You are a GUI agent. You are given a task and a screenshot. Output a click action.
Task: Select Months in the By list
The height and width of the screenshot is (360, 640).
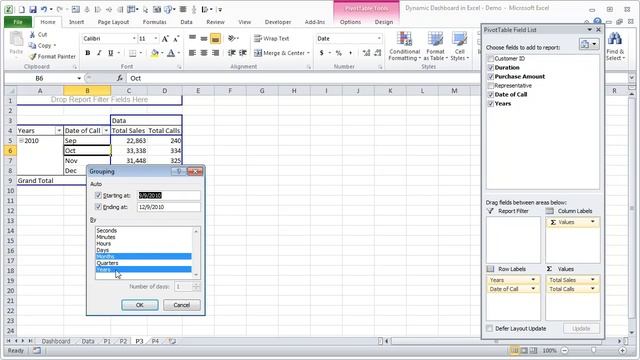(143, 256)
